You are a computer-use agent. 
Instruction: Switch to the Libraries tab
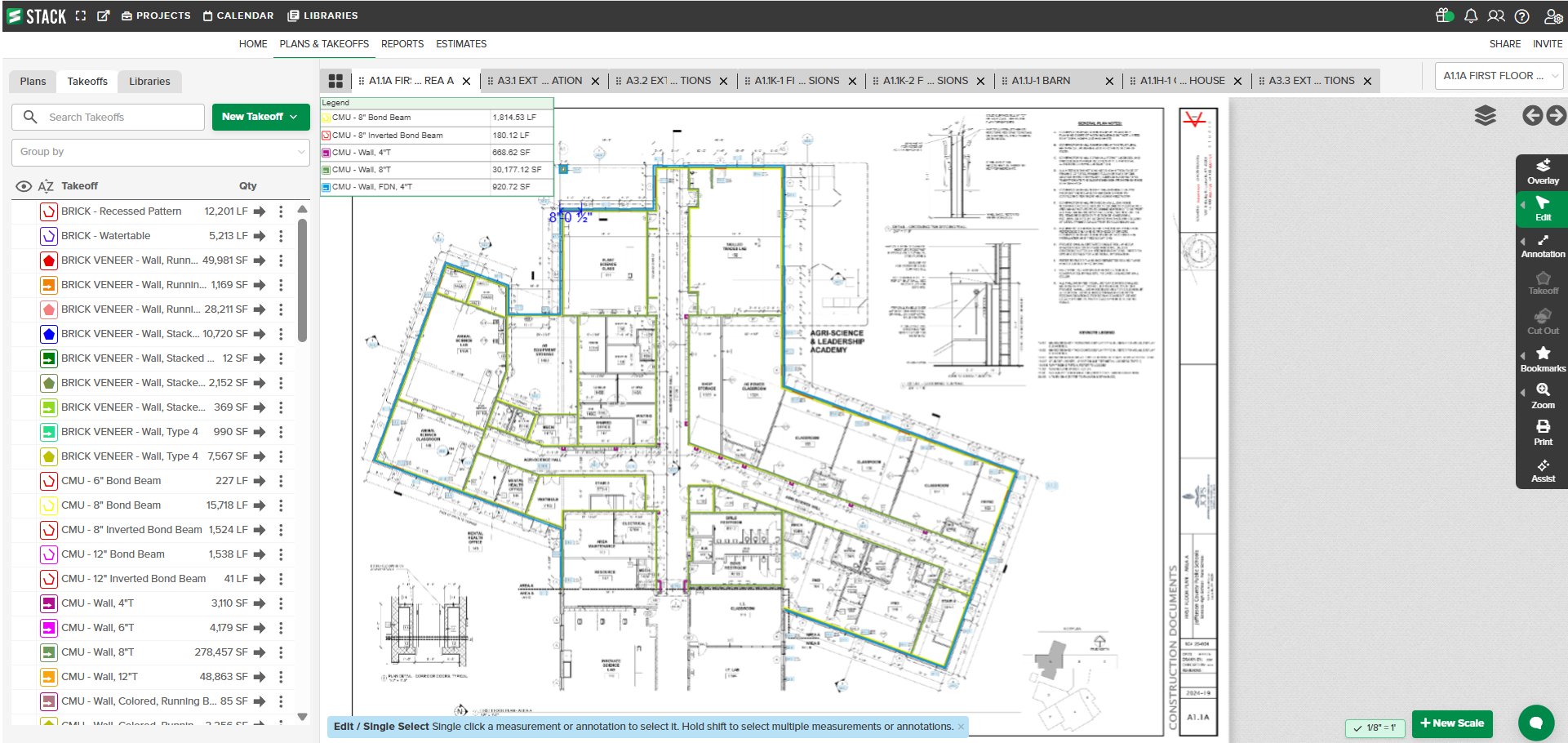coord(149,82)
